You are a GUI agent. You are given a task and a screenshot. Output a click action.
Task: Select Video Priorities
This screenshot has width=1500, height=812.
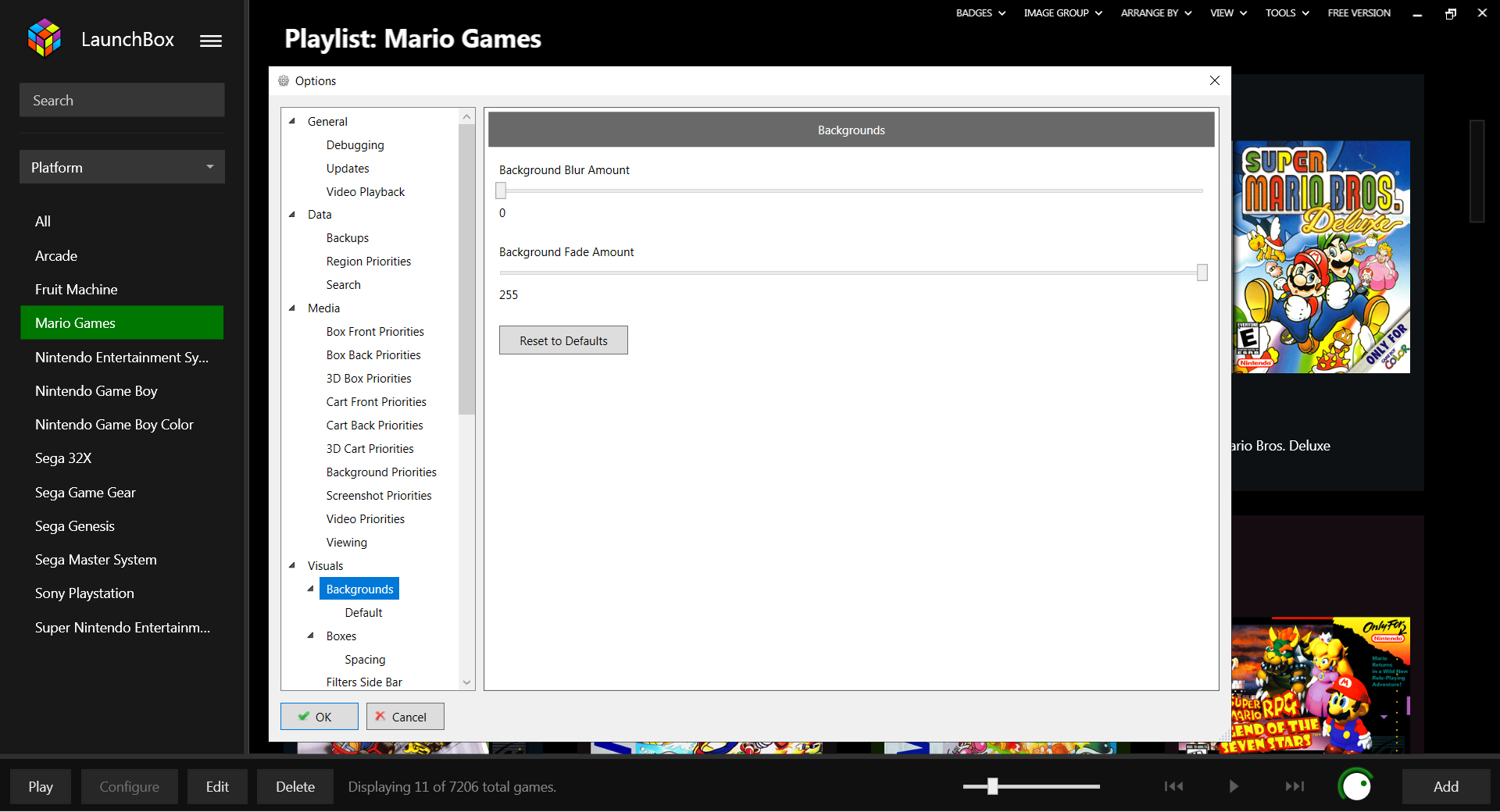coord(365,518)
